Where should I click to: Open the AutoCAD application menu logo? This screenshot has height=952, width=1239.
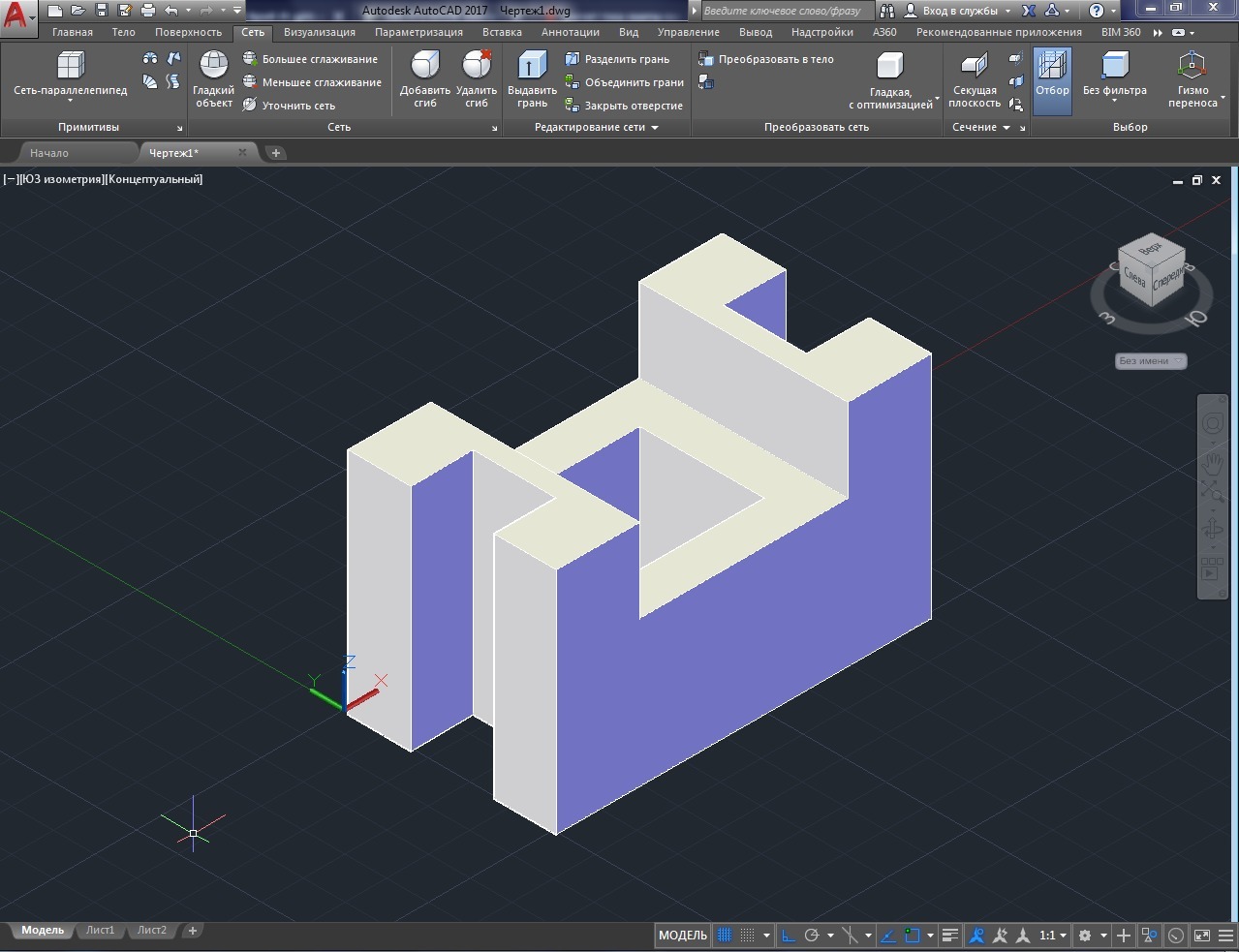pos(16,15)
